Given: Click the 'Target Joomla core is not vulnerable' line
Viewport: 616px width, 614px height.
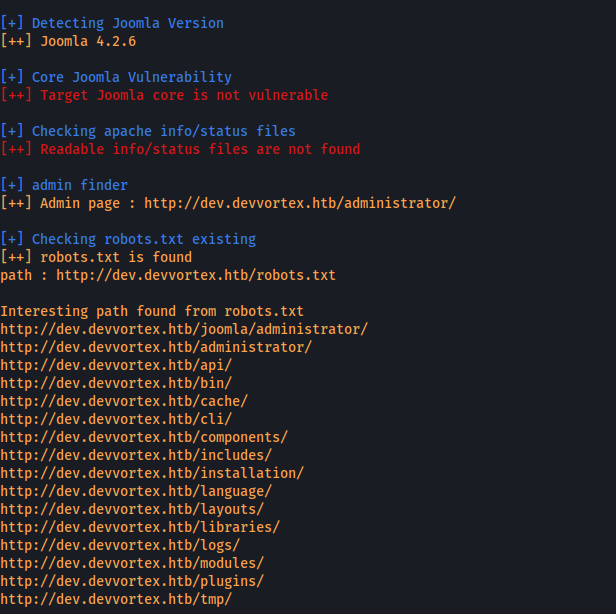Looking at the screenshot, I should [x=164, y=95].
